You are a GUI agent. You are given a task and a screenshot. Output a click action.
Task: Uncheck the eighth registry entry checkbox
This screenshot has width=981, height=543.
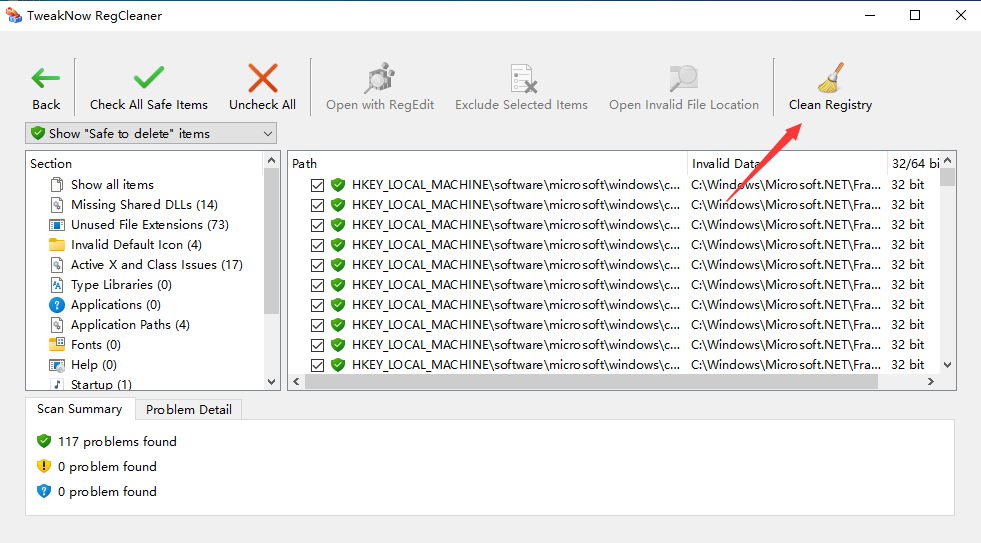coord(317,325)
